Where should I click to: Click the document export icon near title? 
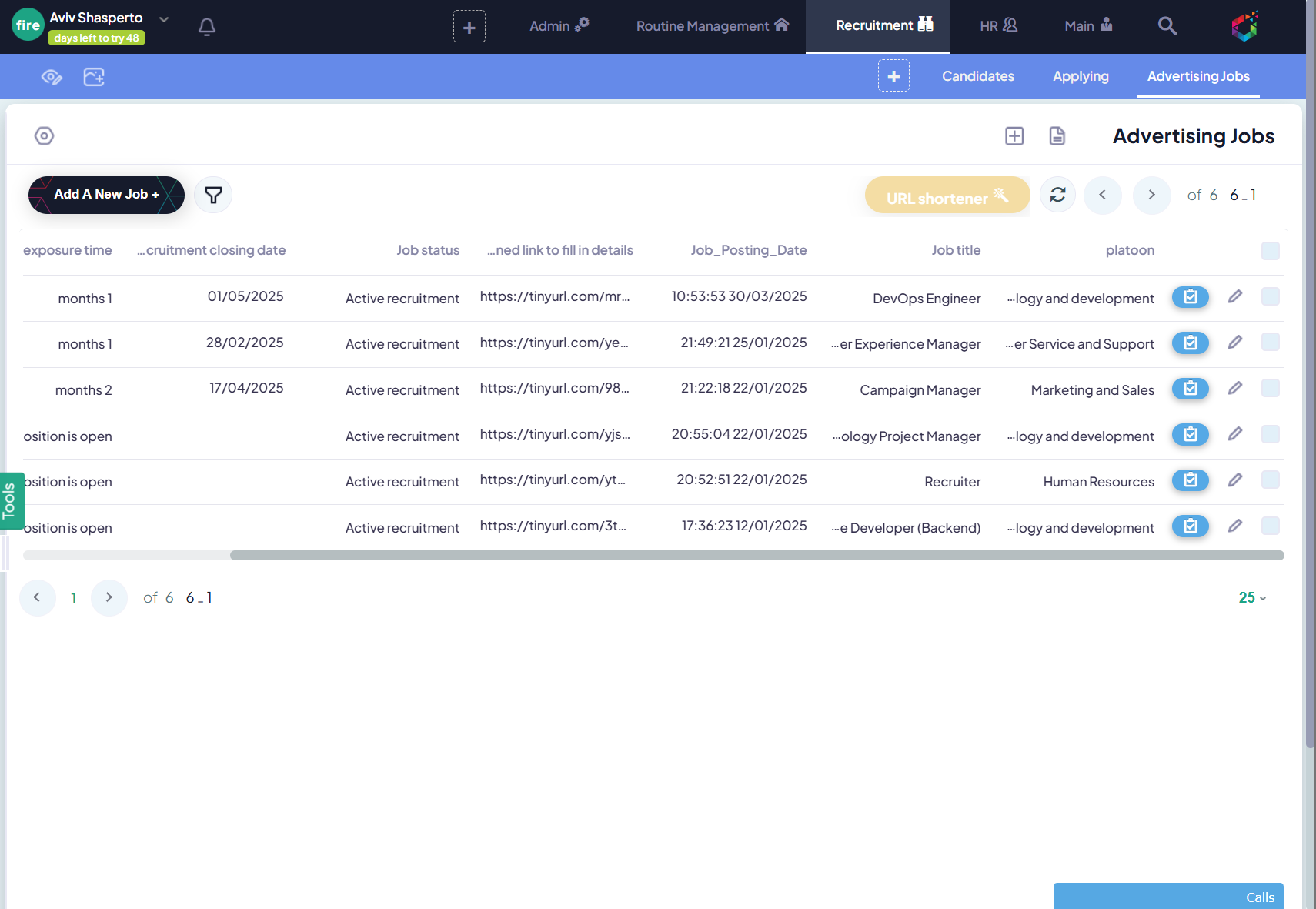[1057, 136]
